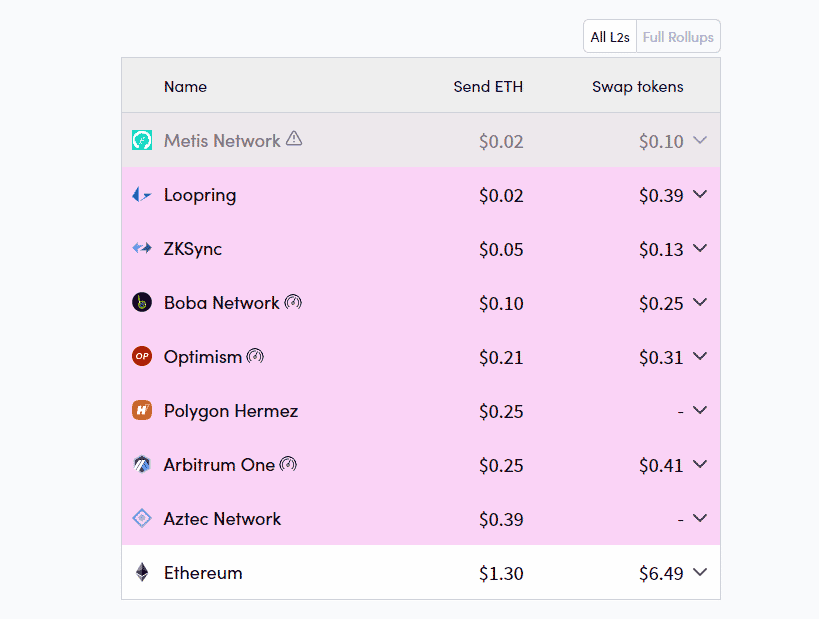819x619 pixels.
Task: Switch to the Full Rollups view
Action: tap(678, 37)
